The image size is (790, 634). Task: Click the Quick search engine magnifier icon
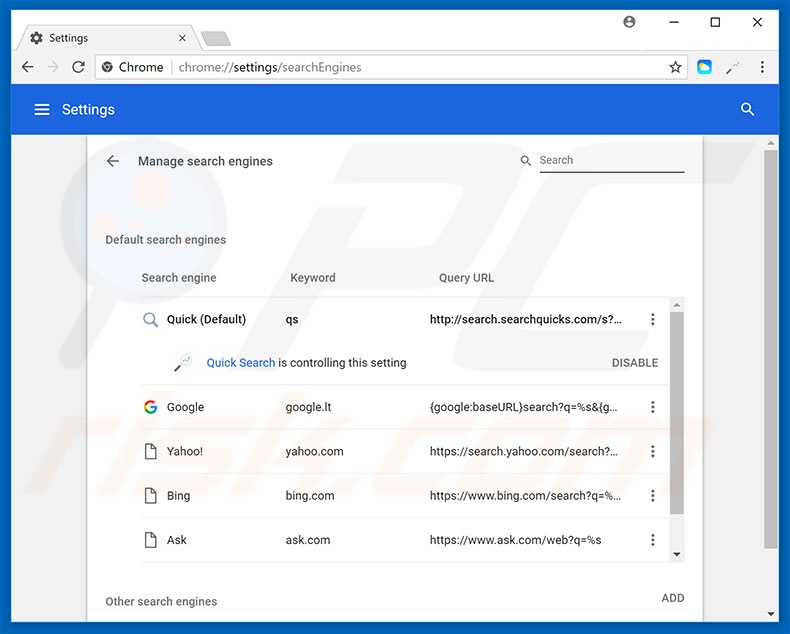(x=150, y=320)
